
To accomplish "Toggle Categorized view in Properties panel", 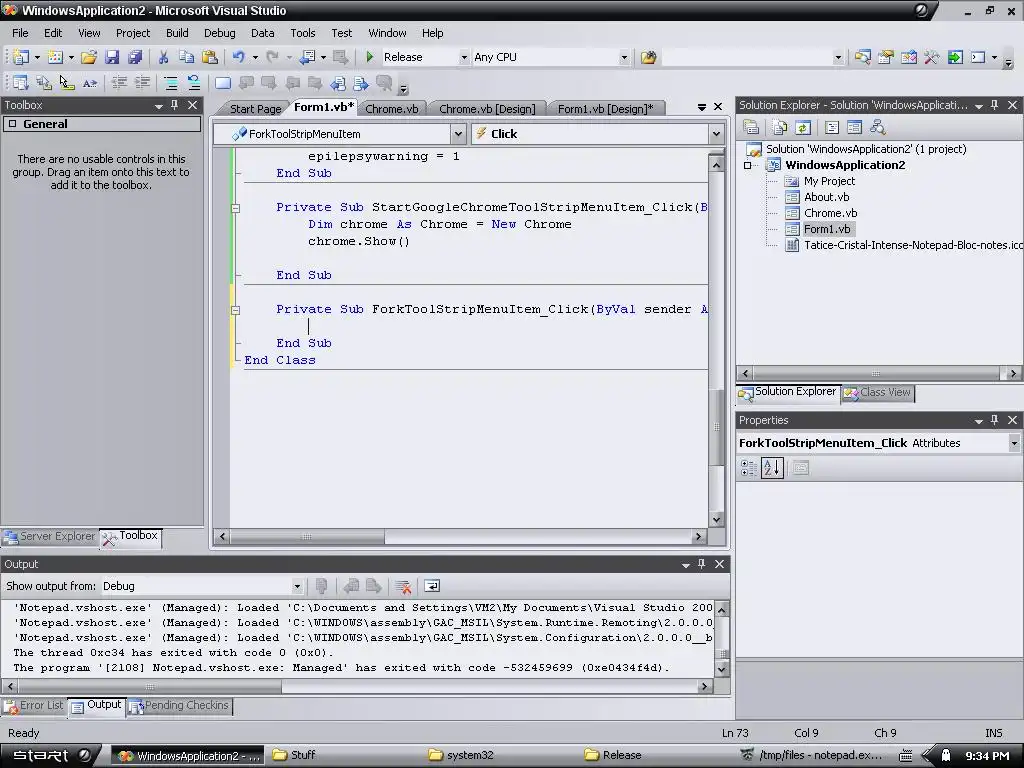I will tap(748, 468).
